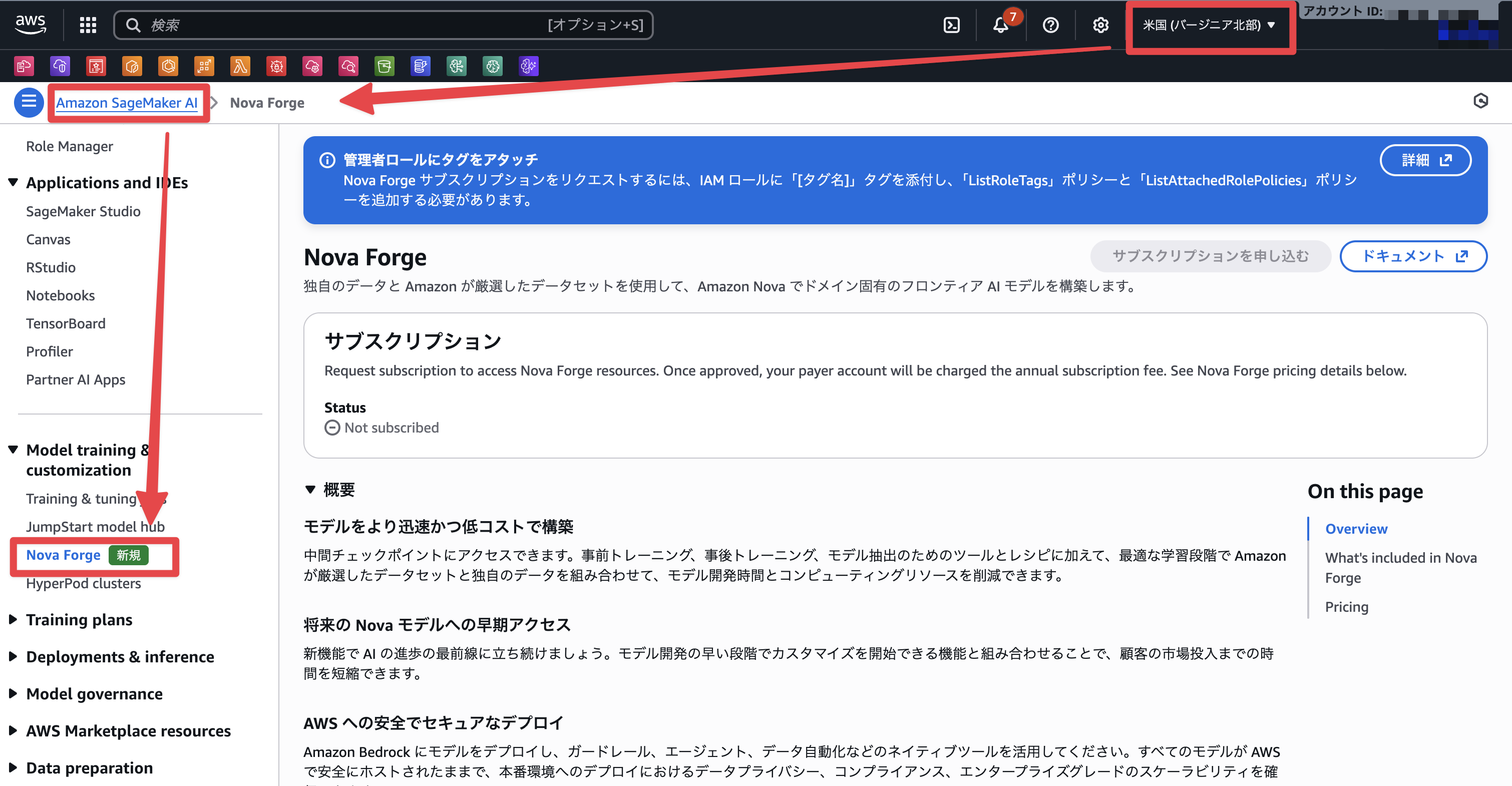
Task: Open the S3 bucket shortcut icon
Action: pyautogui.click(x=385, y=66)
